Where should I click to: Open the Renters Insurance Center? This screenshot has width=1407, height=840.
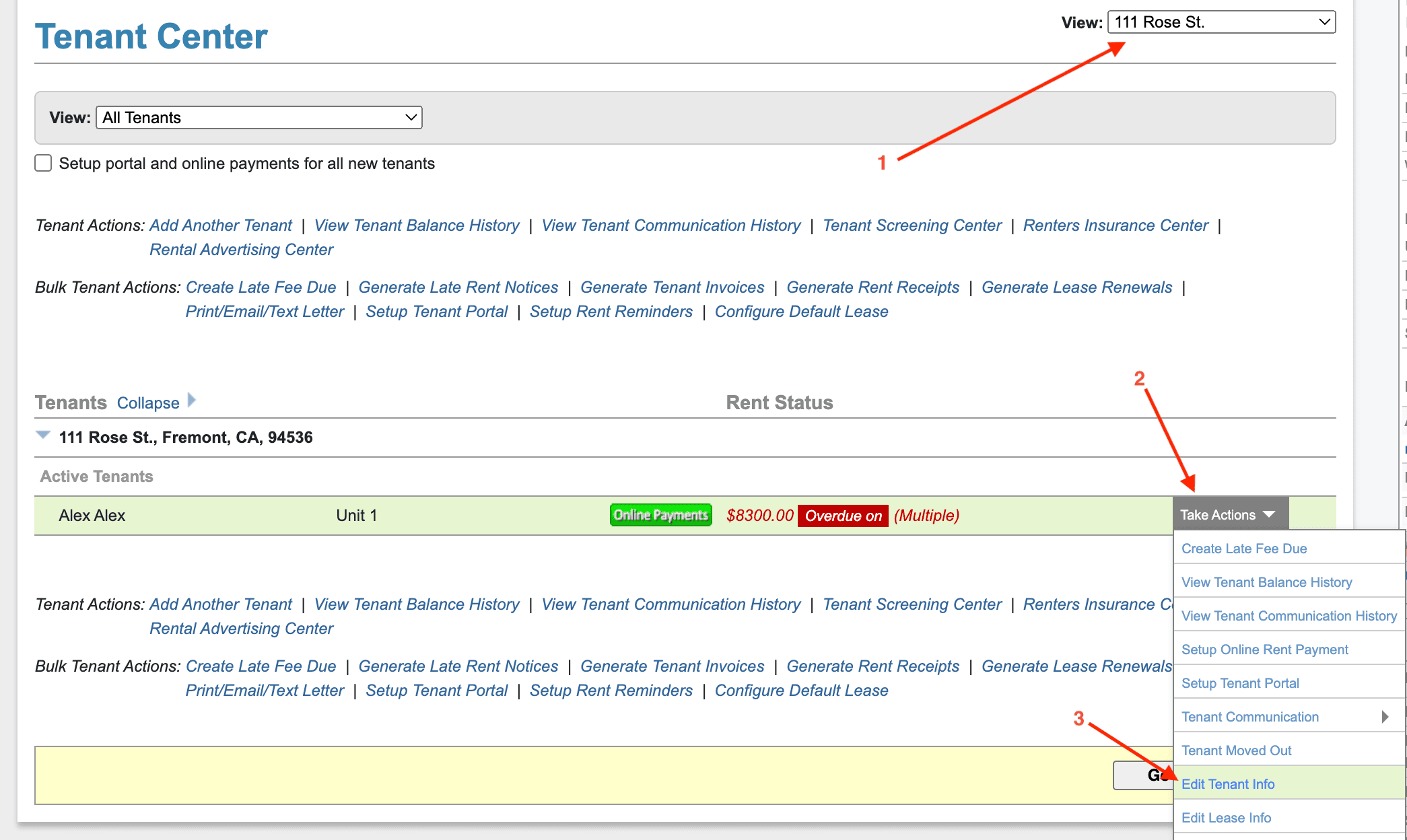coord(1116,225)
